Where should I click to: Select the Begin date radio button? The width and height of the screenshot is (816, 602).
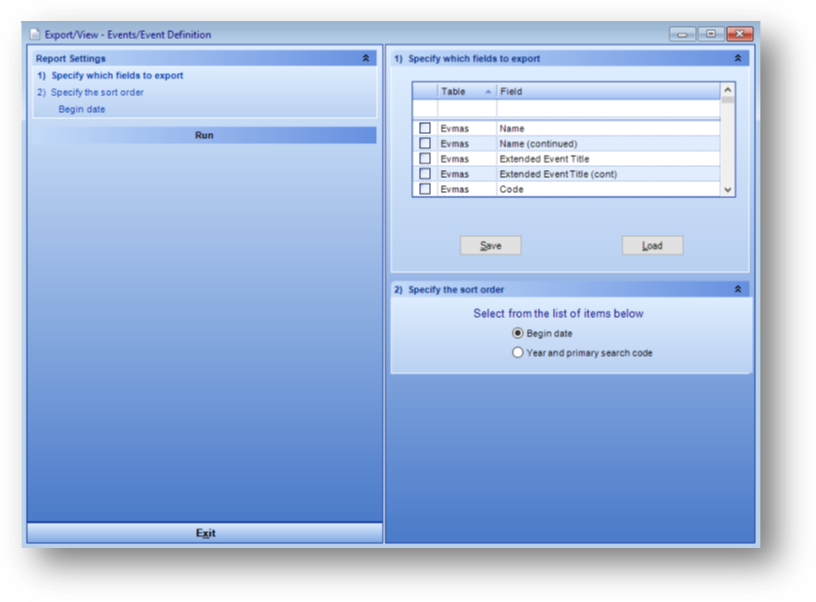(x=517, y=333)
